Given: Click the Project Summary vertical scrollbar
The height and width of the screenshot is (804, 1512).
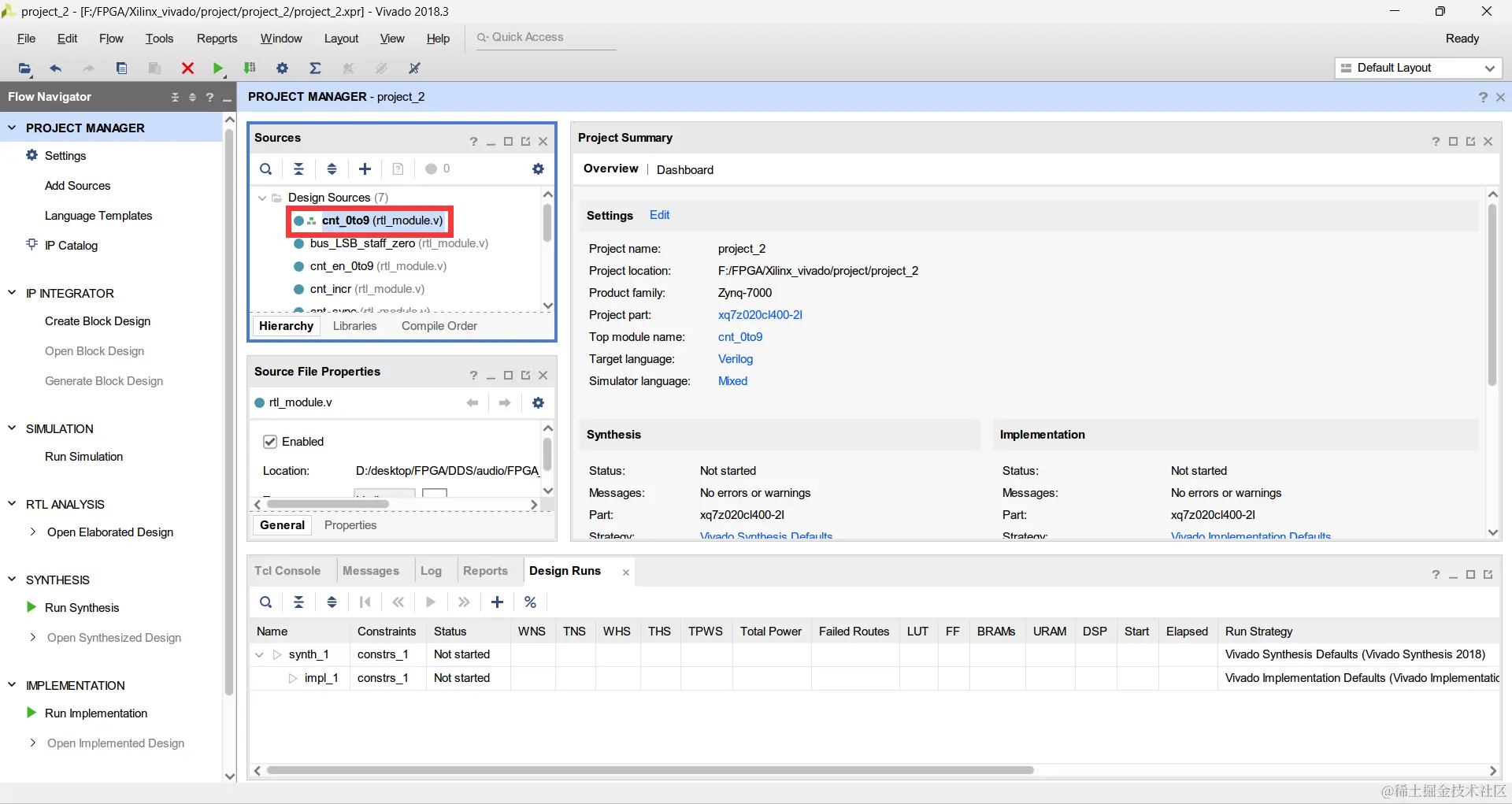Looking at the screenshot, I should point(1492,295).
